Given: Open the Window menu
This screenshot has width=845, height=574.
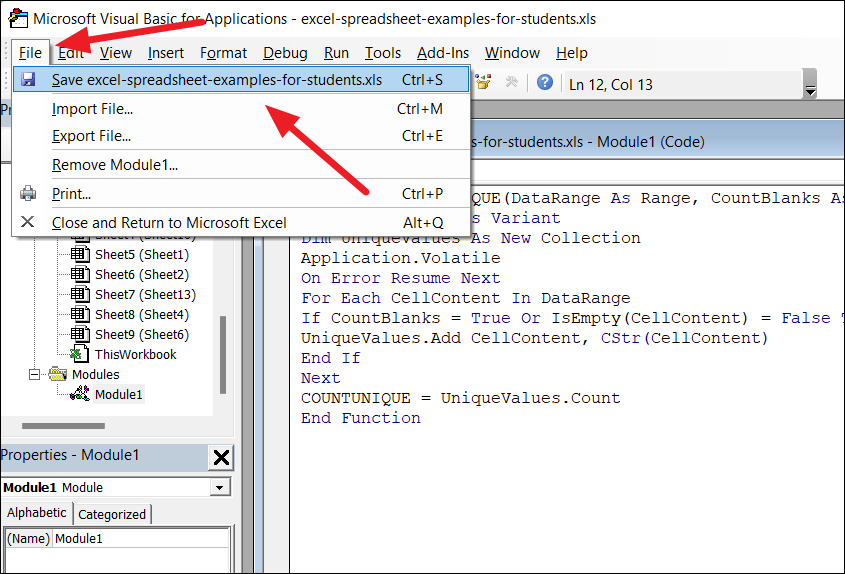Looking at the screenshot, I should (x=512, y=53).
